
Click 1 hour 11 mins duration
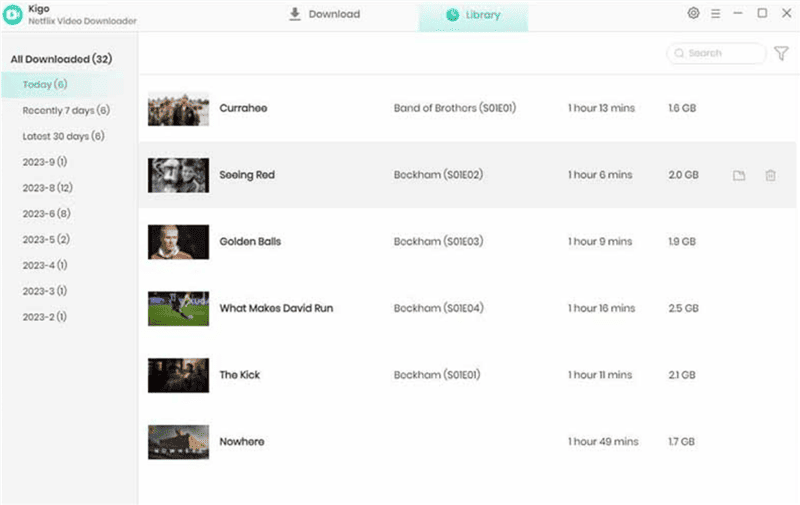(x=600, y=375)
